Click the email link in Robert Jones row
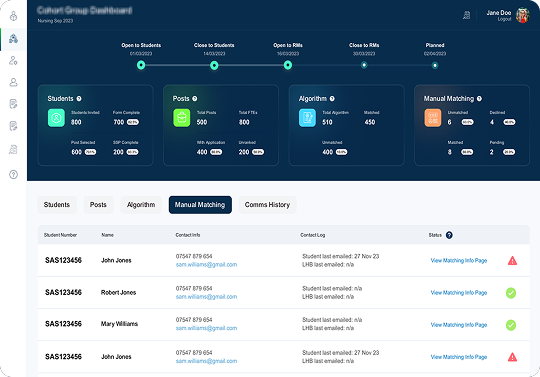The height and width of the screenshot is (377, 540). point(206,297)
